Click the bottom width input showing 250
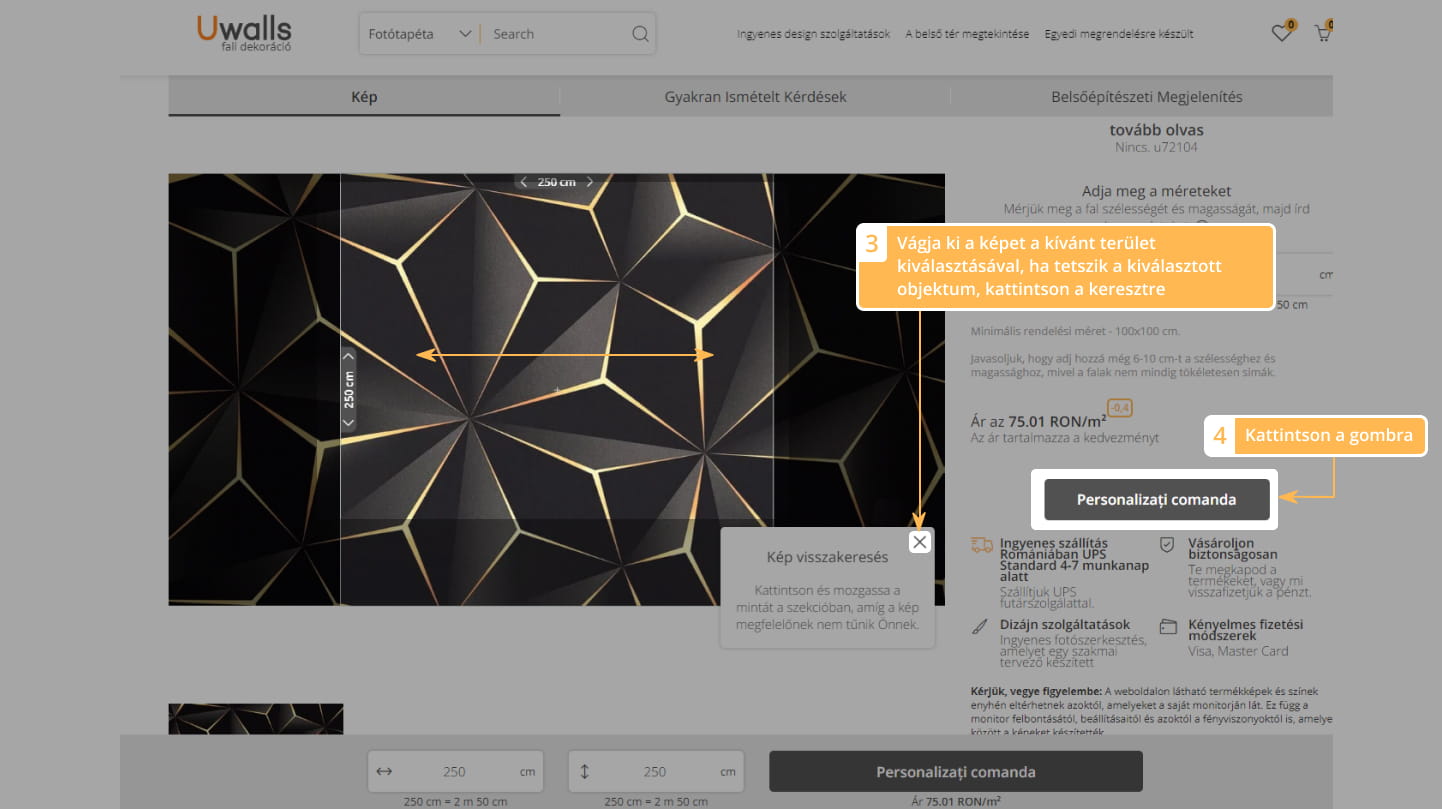 455,772
